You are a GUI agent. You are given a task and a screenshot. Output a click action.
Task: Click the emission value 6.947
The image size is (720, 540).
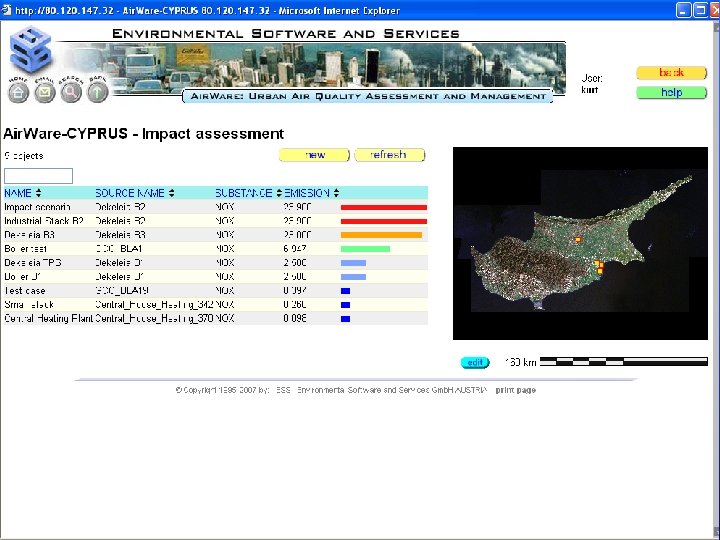click(x=295, y=249)
